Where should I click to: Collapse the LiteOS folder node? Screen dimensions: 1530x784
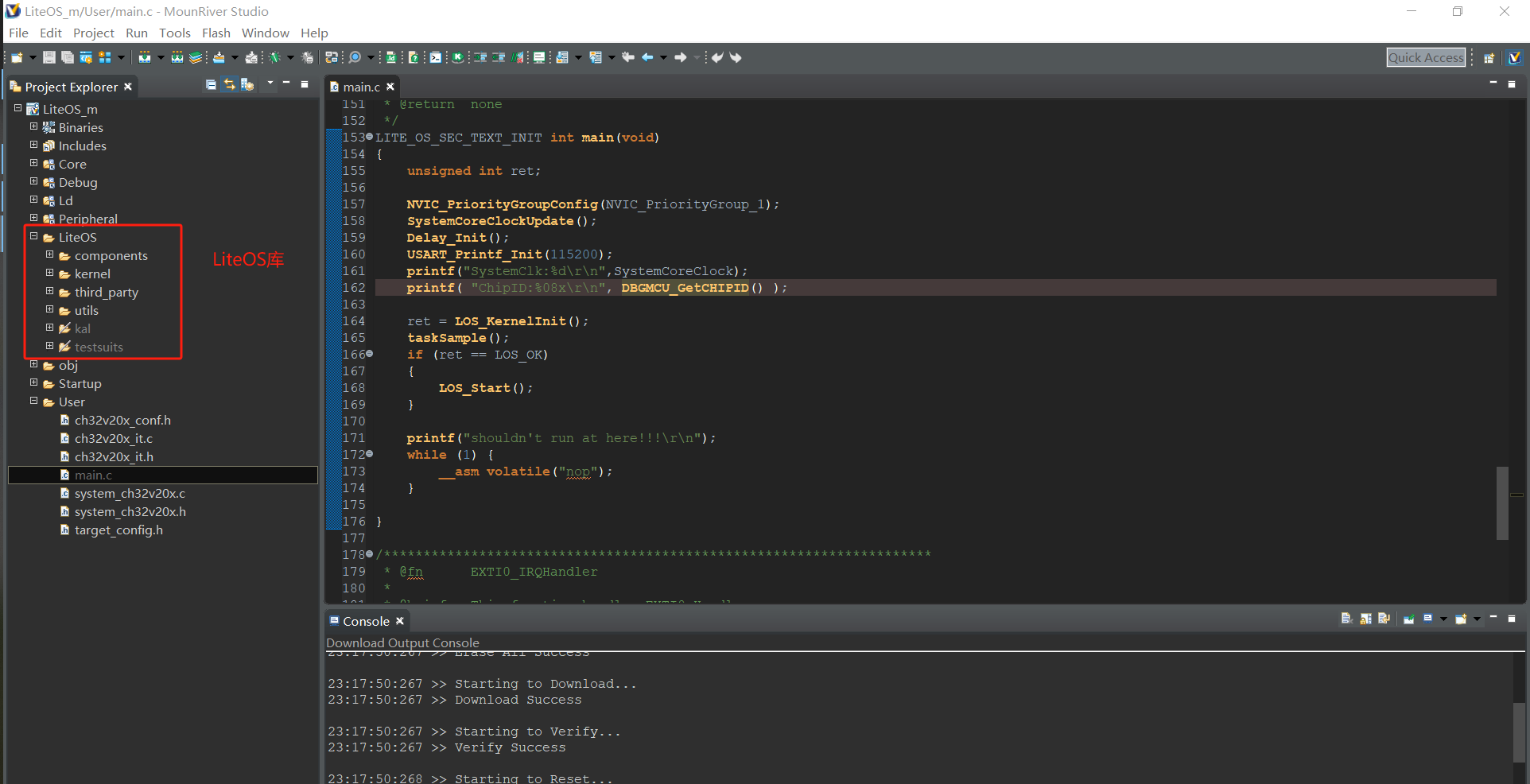[33, 236]
